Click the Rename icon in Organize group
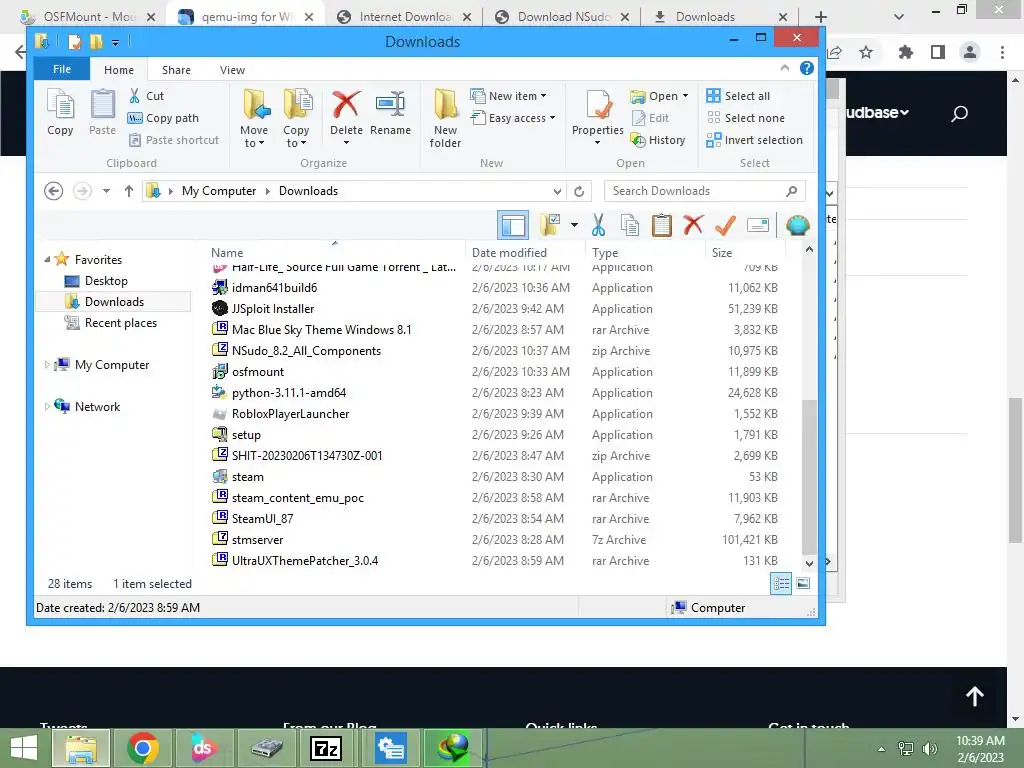The image size is (1024, 768). coord(391,112)
